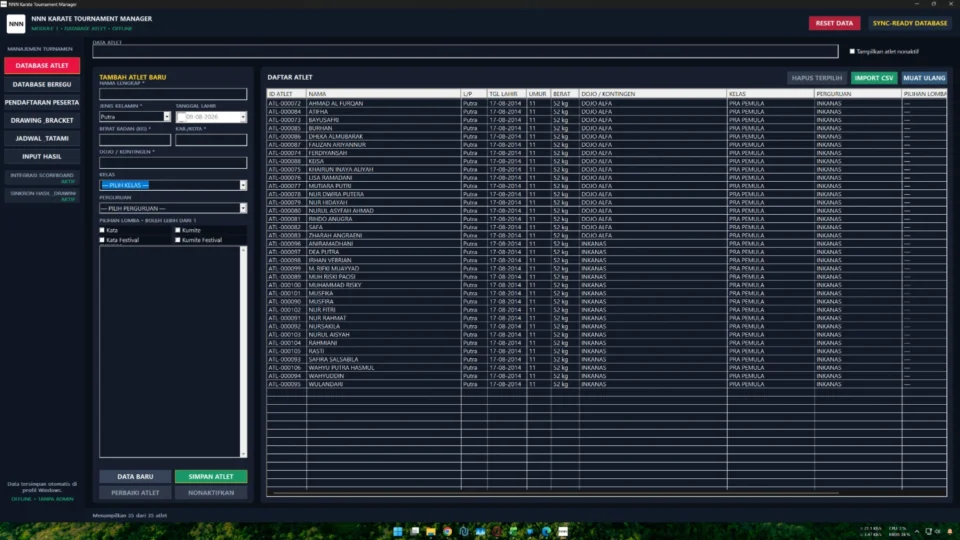Show hidden system tray icons chevron
Viewport: 960px width, 540px height.
917,531
